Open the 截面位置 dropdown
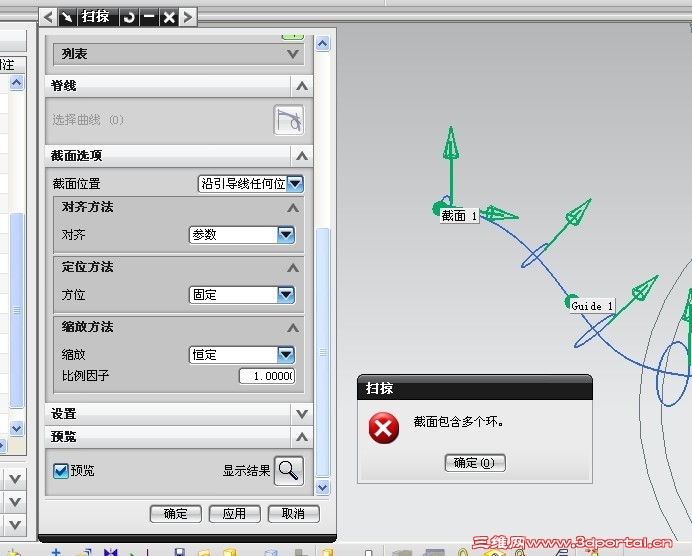The image size is (692, 556). click(x=295, y=184)
